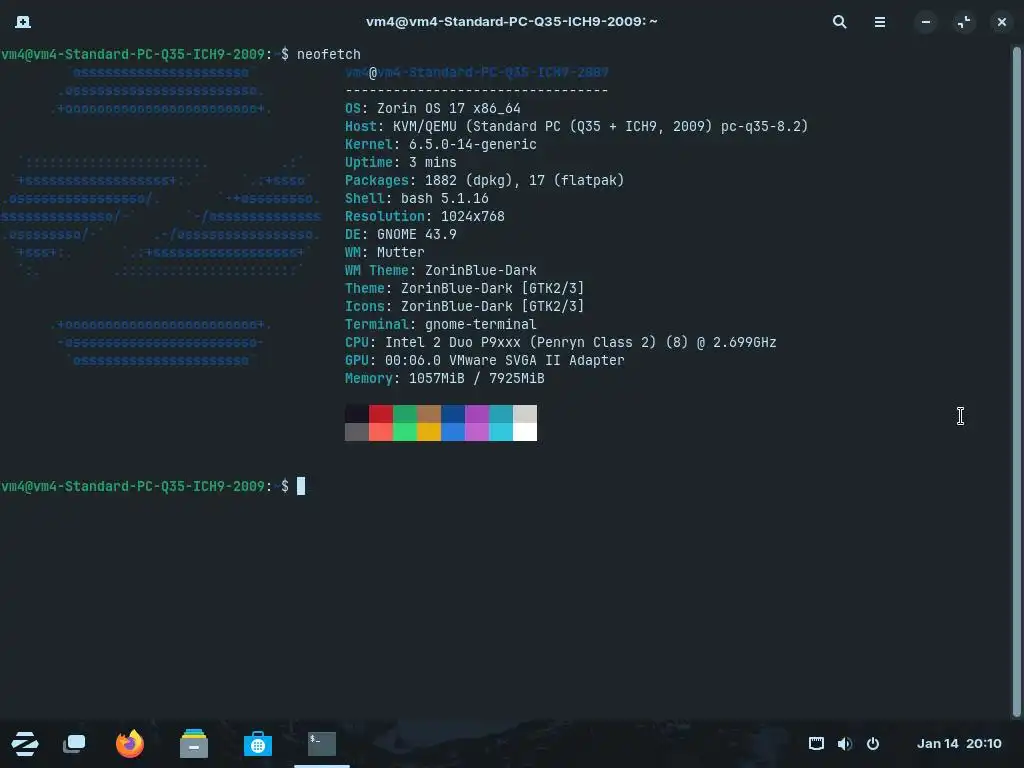Viewport: 1024px width, 768px height.
Task: Click the terminal window title text
Action: pyautogui.click(x=511, y=22)
